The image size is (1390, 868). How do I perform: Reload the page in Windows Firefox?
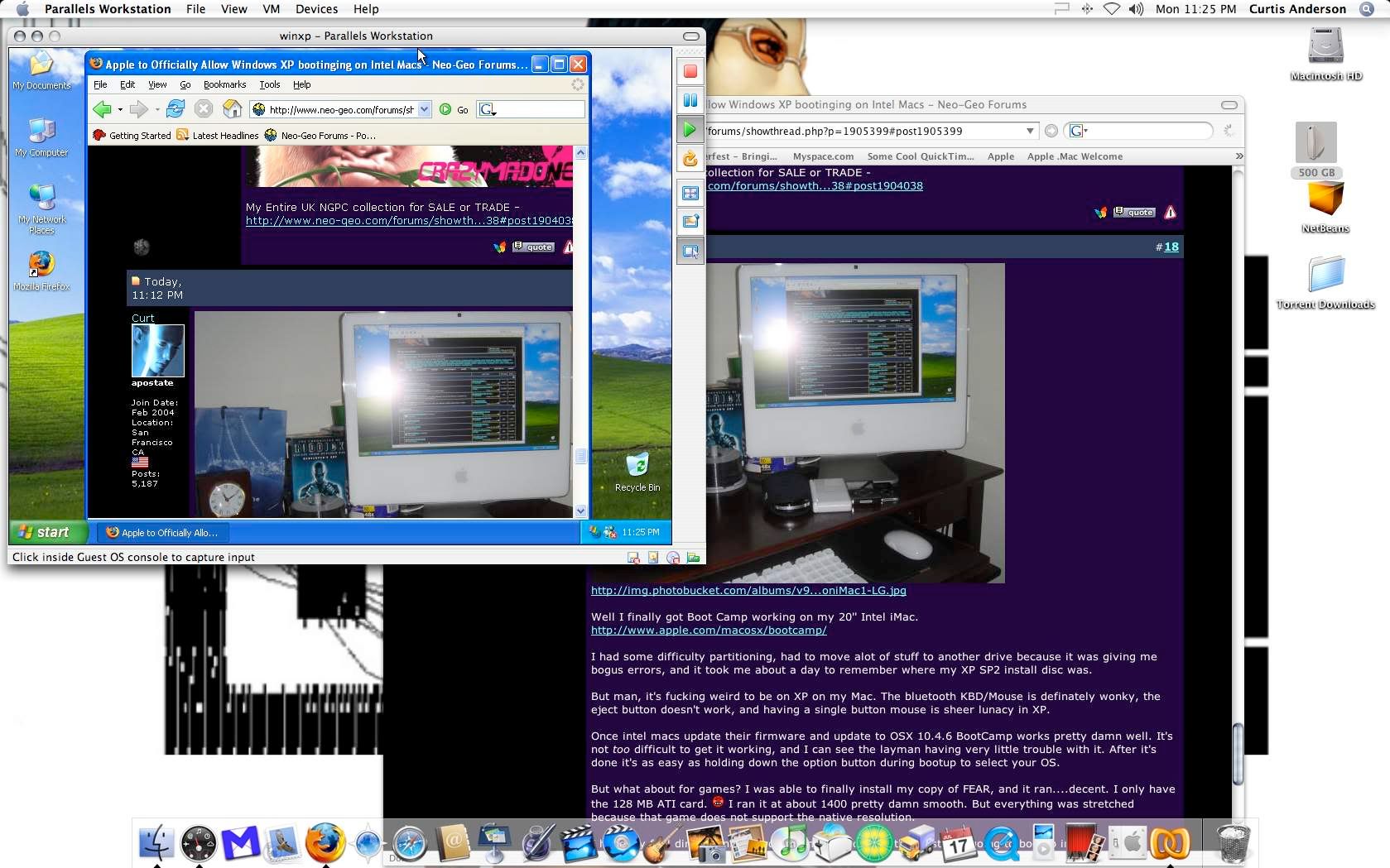176,109
